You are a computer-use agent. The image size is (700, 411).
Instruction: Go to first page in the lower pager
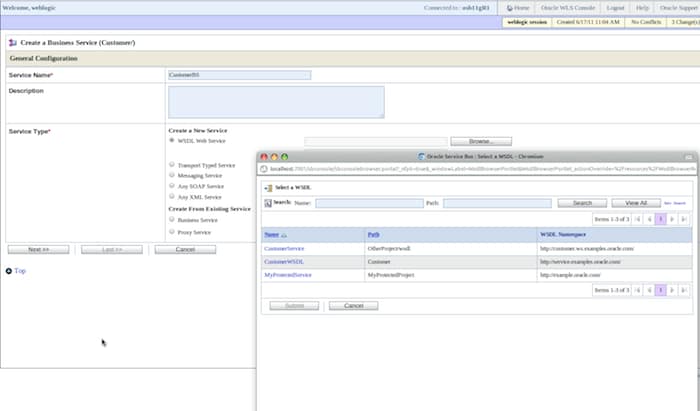point(638,290)
